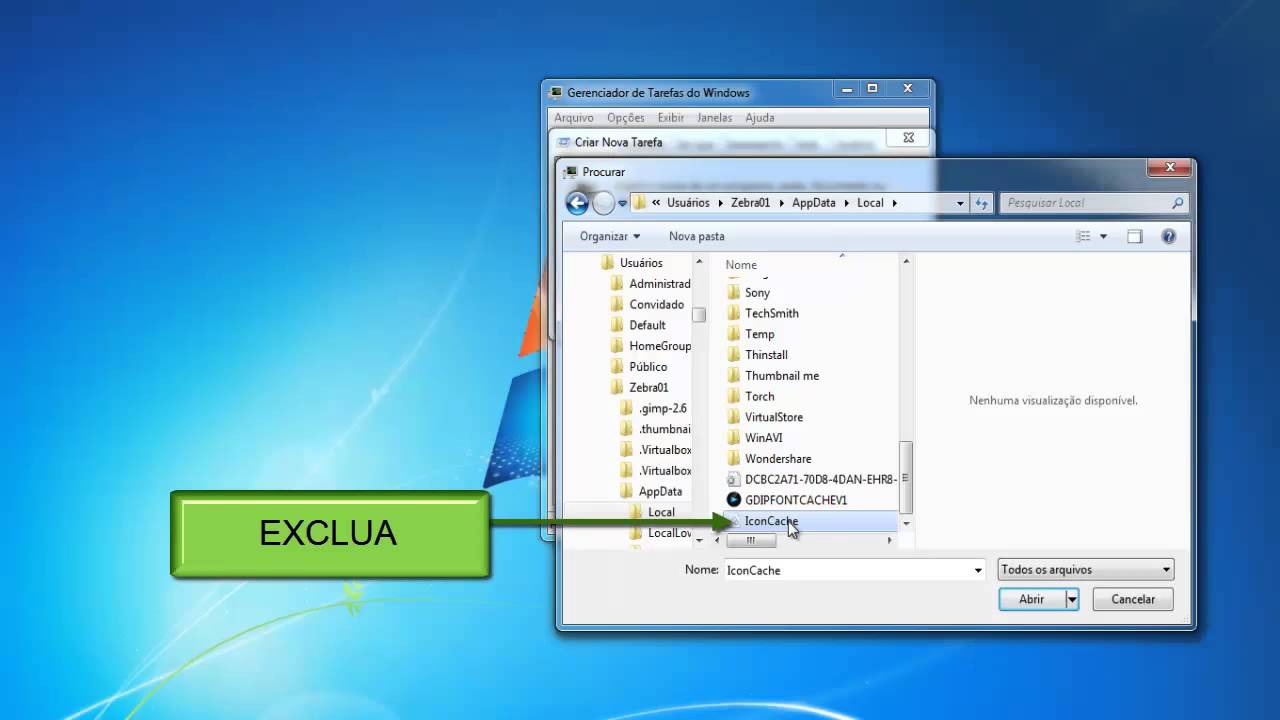Open the Nome filename dropdown arrow

click(978, 570)
